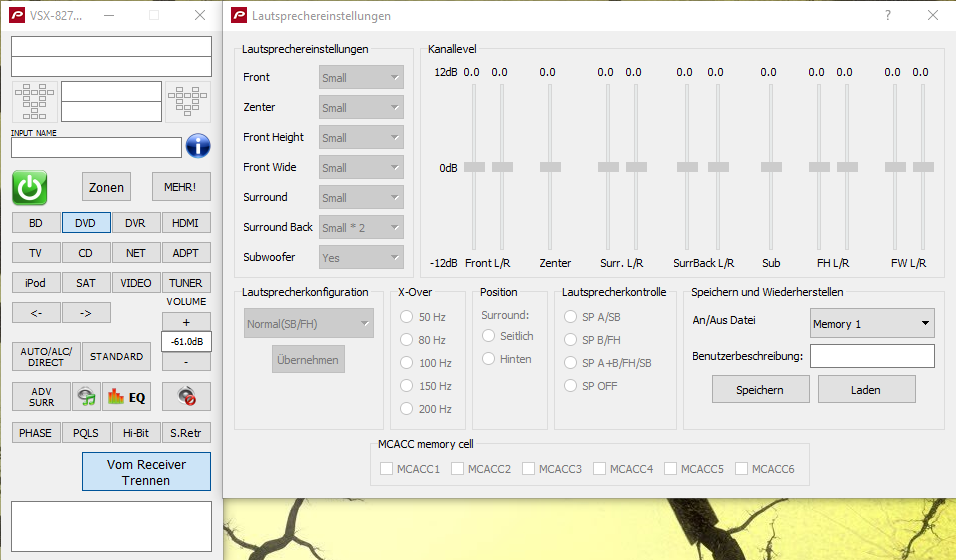Enable the MCACC1 memory cell checkbox

387,469
